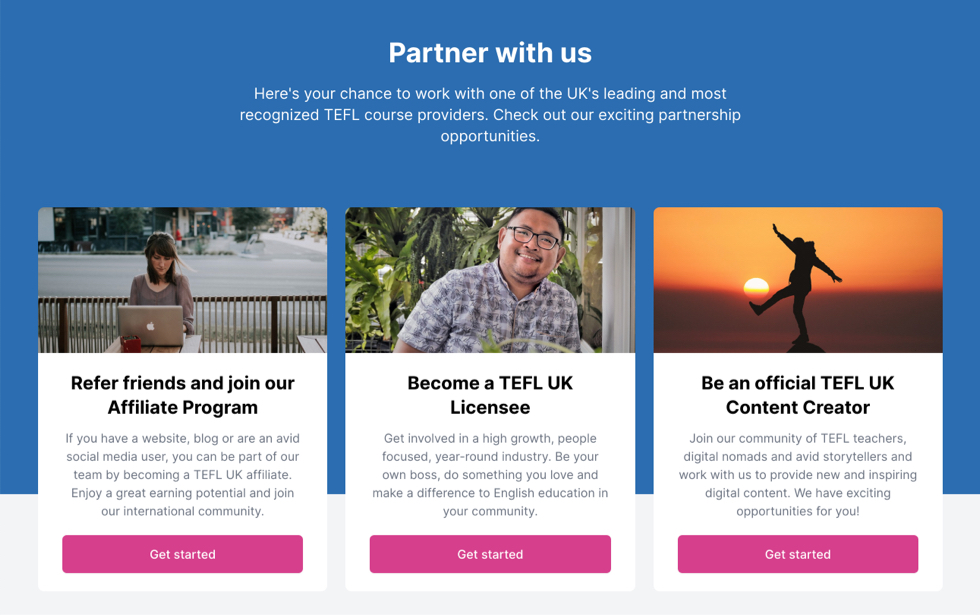Image resolution: width=980 pixels, height=615 pixels.
Task: Click 'Refer friends and join our Affiliate Program' heading
Action: [x=182, y=395]
